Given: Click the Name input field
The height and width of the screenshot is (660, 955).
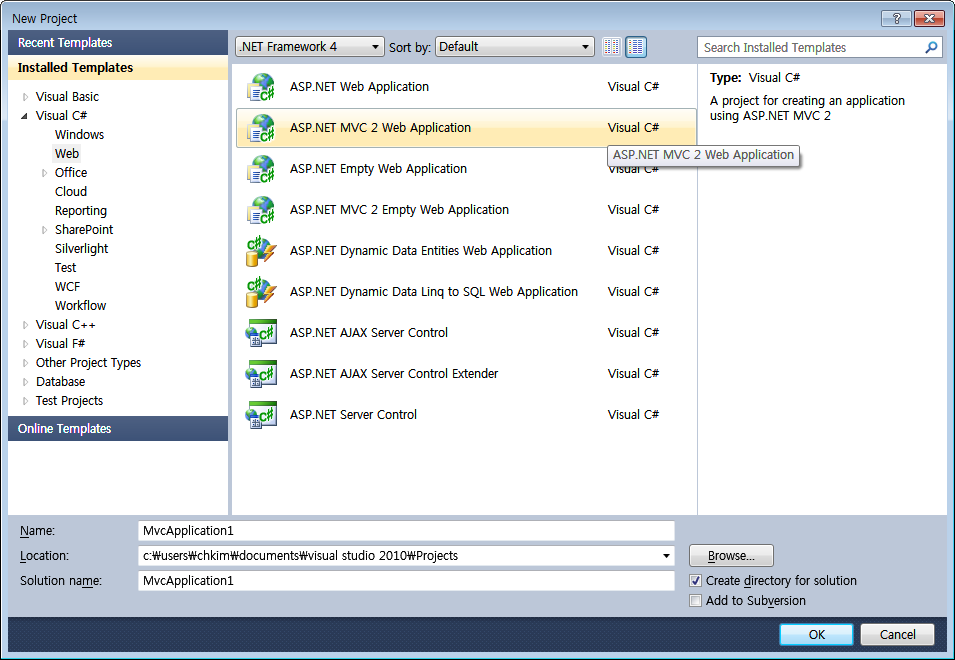Looking at the screenshot, I should [x=406, y=531].
